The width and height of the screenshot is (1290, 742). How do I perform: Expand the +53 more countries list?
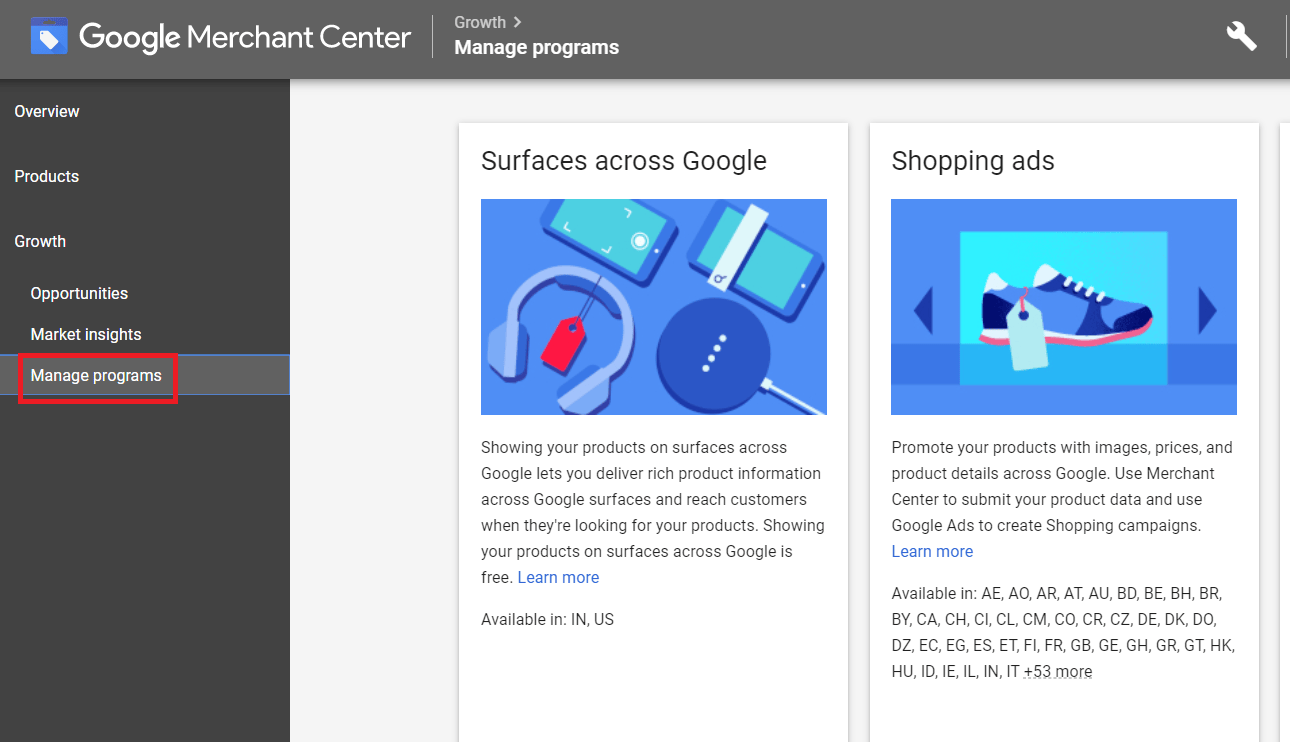[1058, 671]
